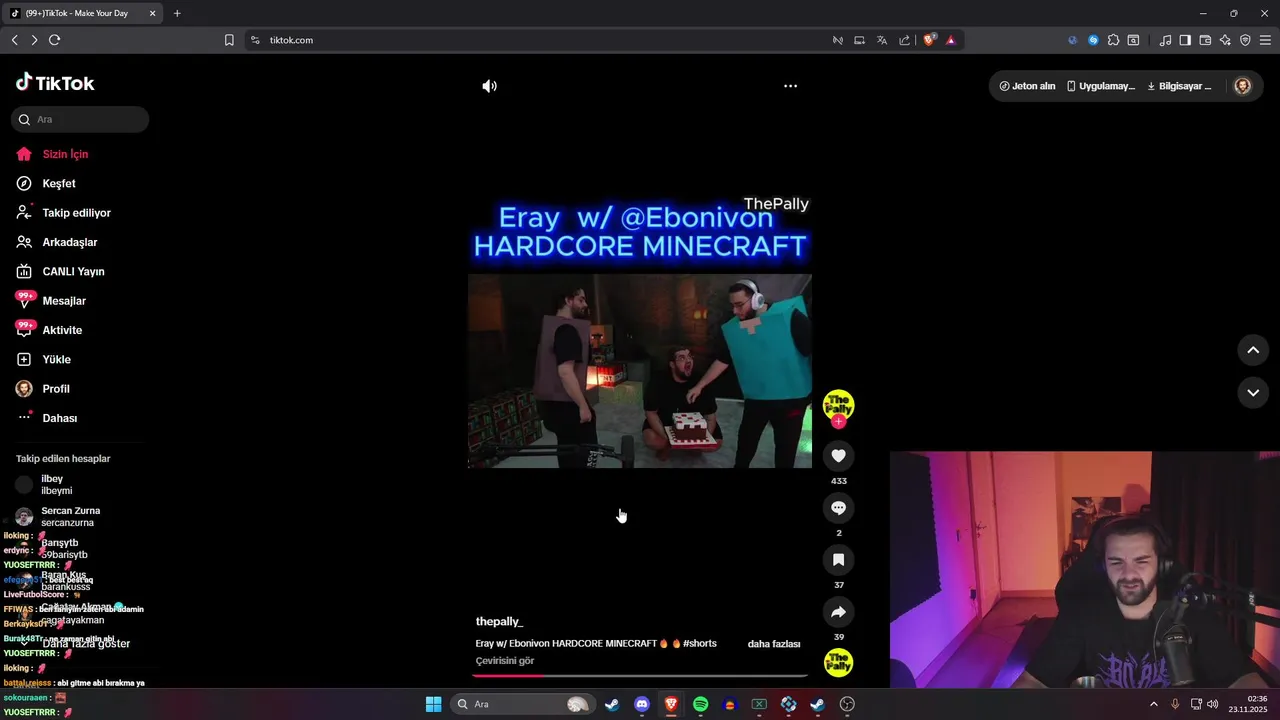Click the Jeton alın button

pos(1027,86)
